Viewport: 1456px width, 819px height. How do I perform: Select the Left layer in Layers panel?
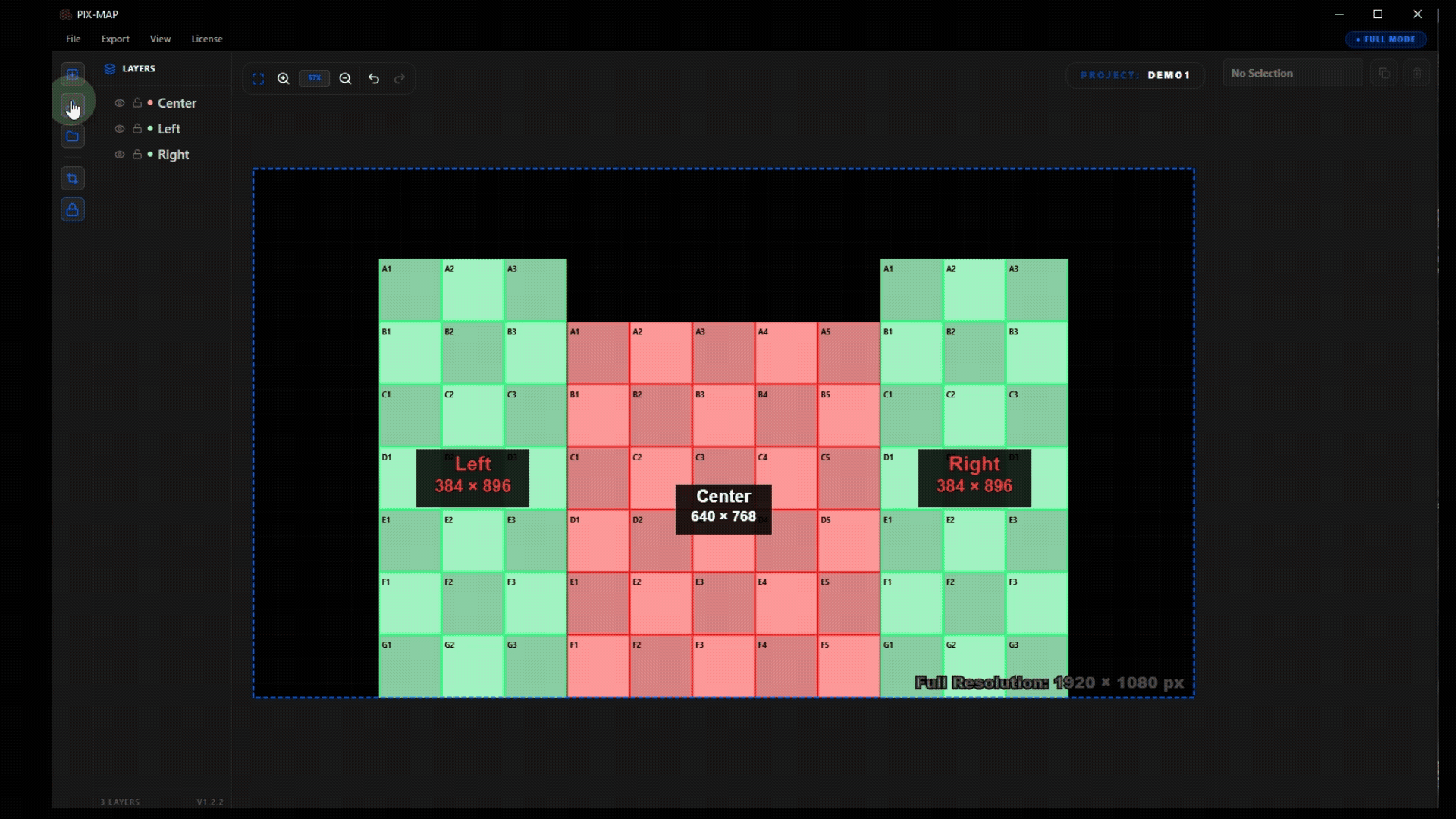pyautogui.click(x=169, y=129)
